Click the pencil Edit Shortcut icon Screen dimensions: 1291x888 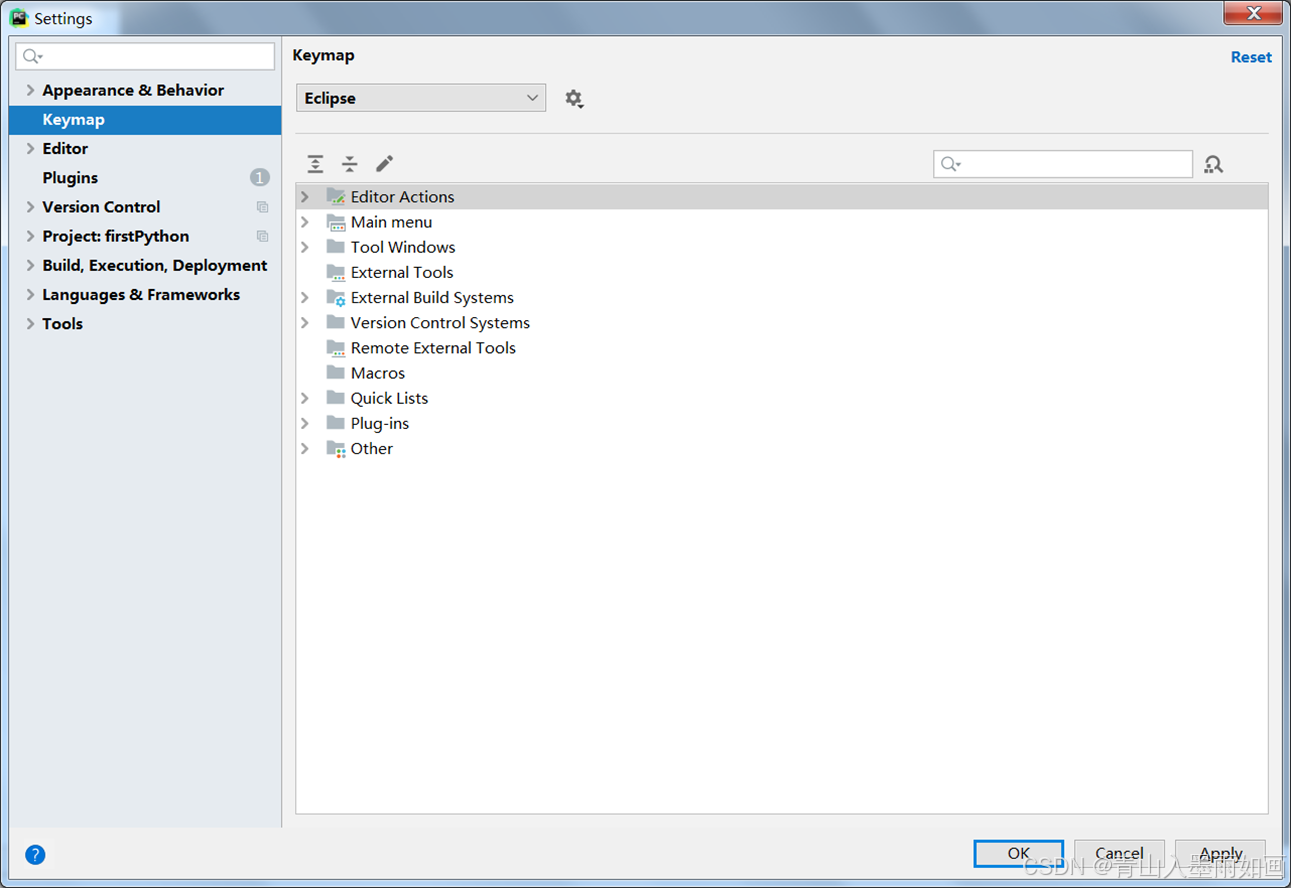(384, 163)
